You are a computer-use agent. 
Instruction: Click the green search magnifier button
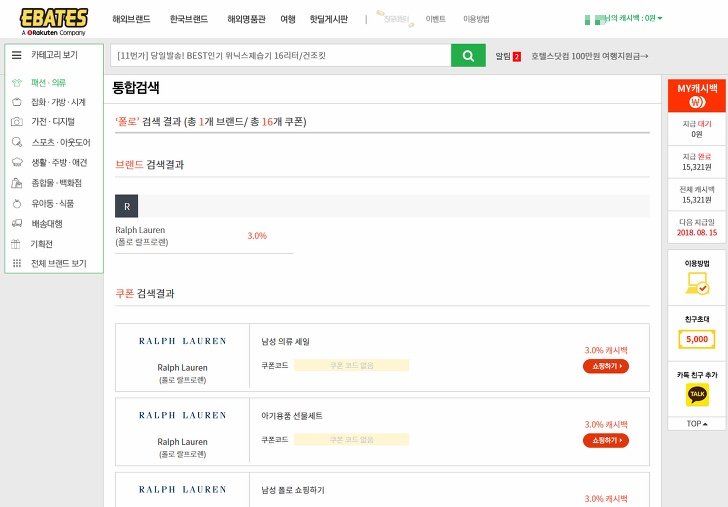point(468,56)
